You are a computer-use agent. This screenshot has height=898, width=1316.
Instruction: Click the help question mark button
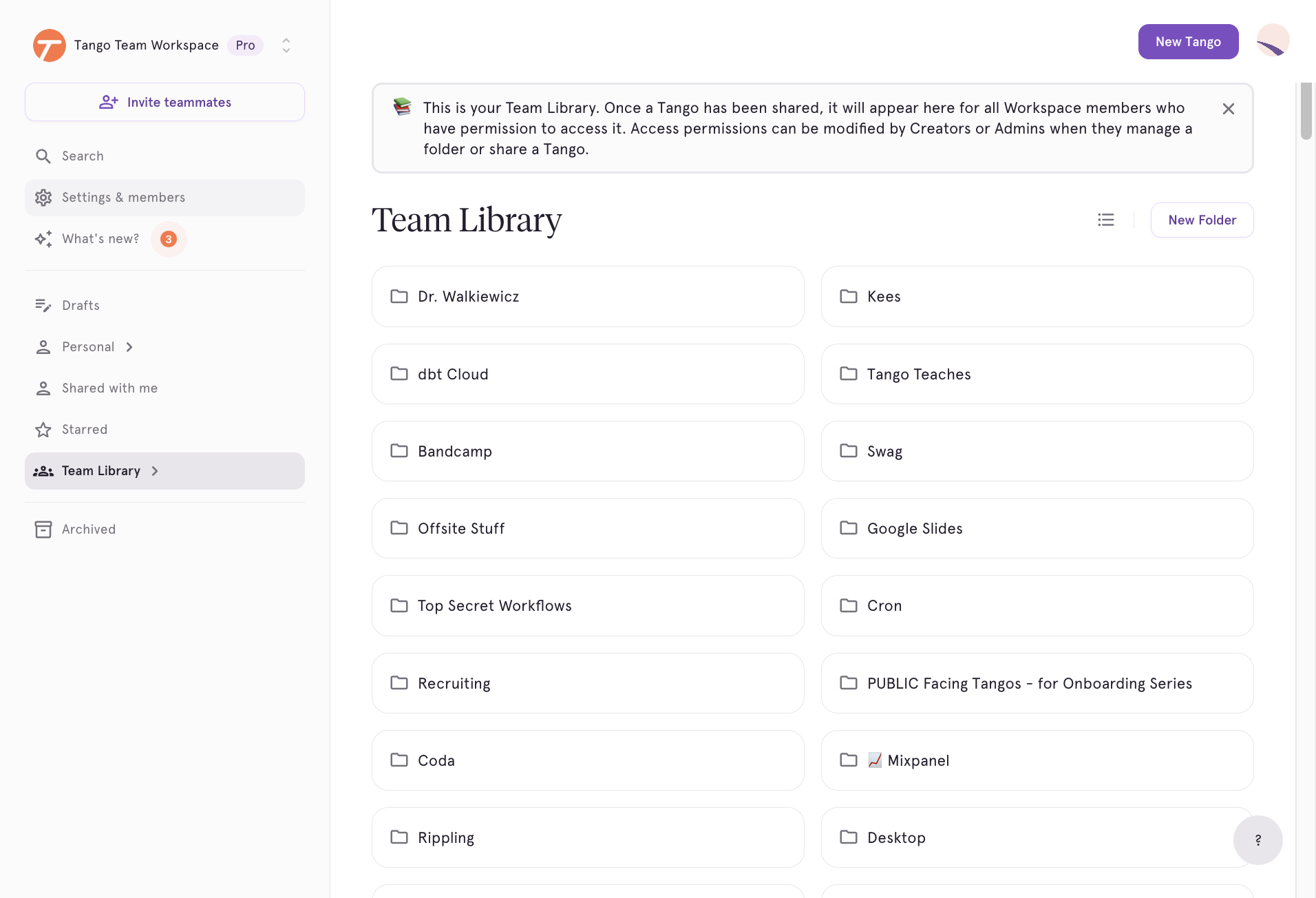click(1257, 840)
